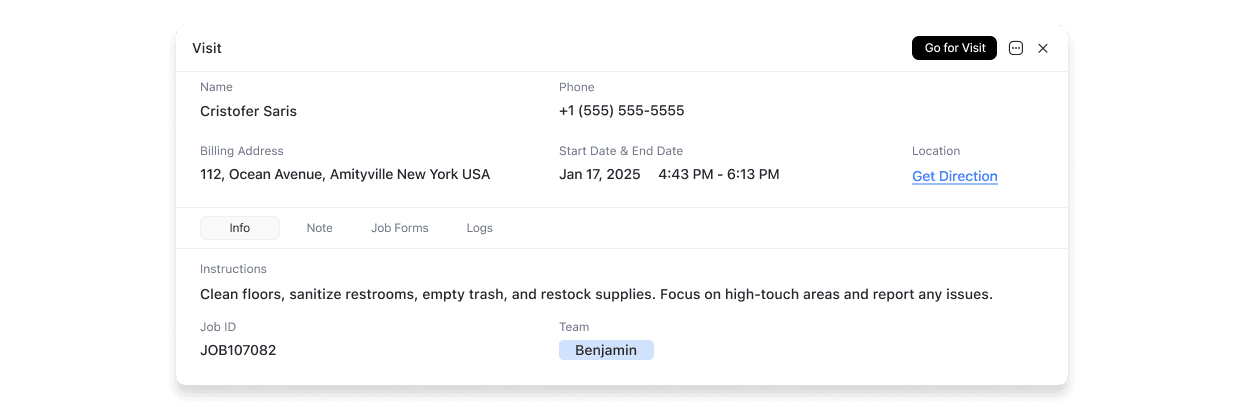Open the Job Forms tab
The image size is (1245, 407).
399,228
